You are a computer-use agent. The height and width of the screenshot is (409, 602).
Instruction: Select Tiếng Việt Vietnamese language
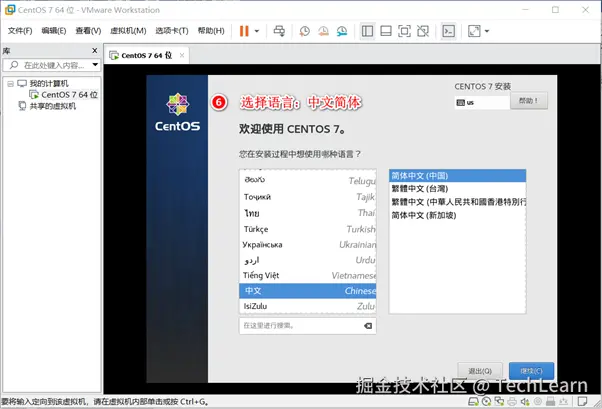tap(308, 275)
